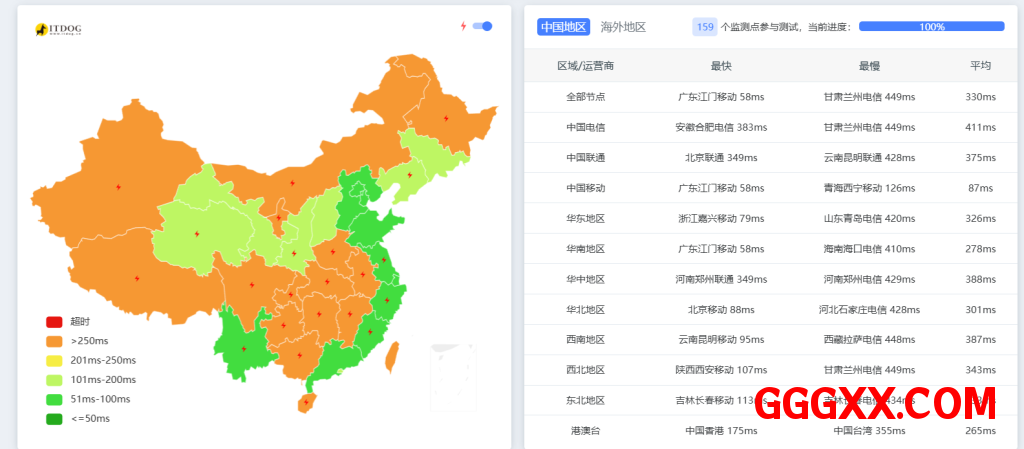Click the red 超时 legend swatch
This screenshot has width=1024, height=449.
(54, 322)
